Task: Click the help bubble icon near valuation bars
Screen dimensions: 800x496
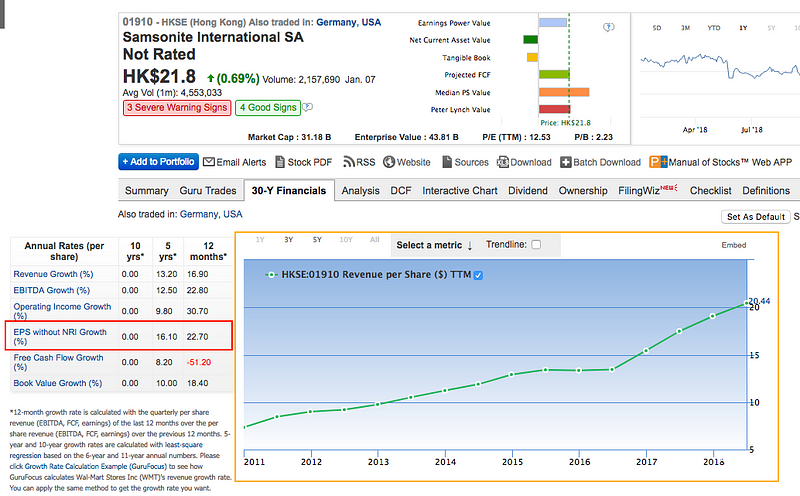Action: coord(608,27)
